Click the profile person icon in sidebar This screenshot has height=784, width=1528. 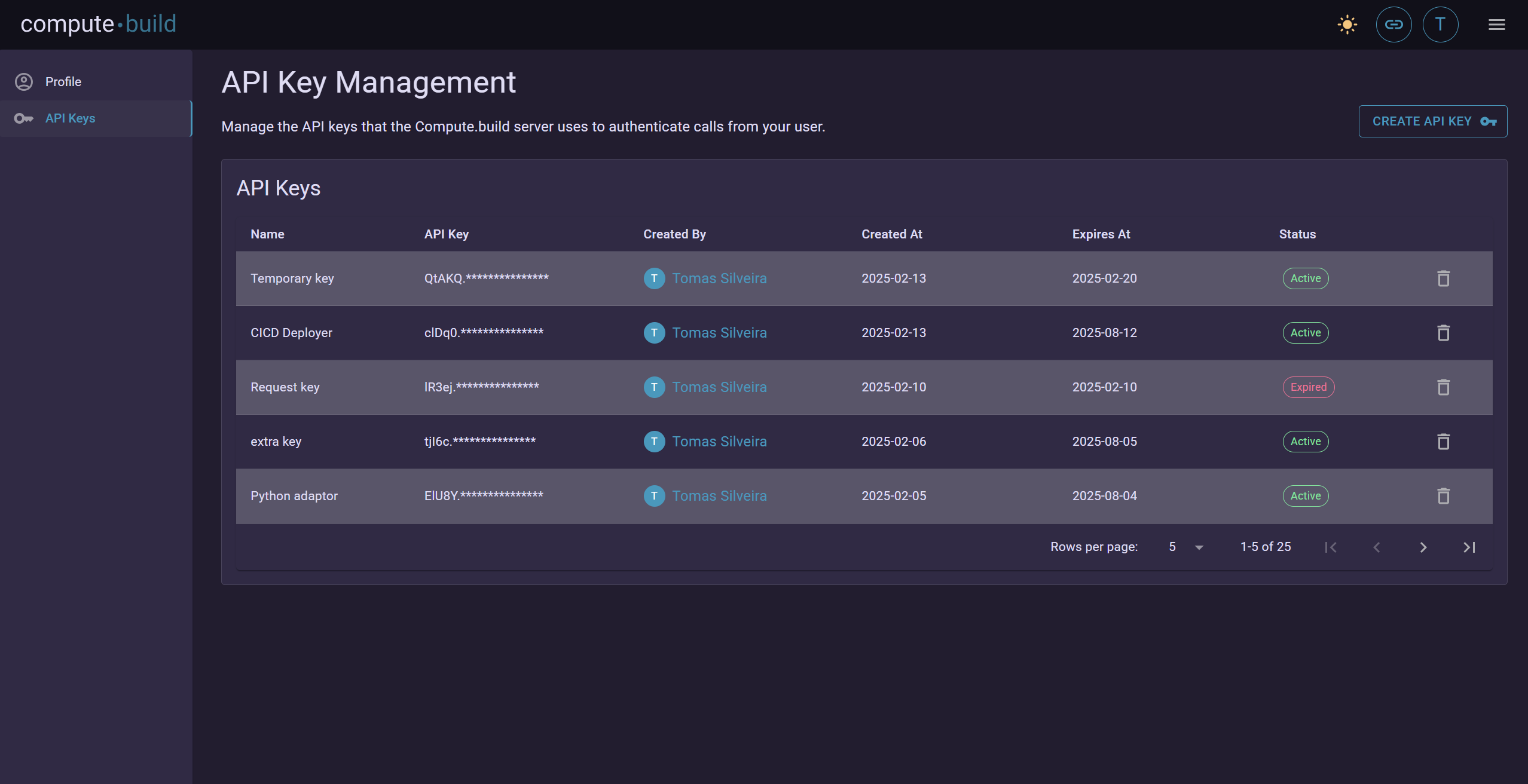pos(24,82)
